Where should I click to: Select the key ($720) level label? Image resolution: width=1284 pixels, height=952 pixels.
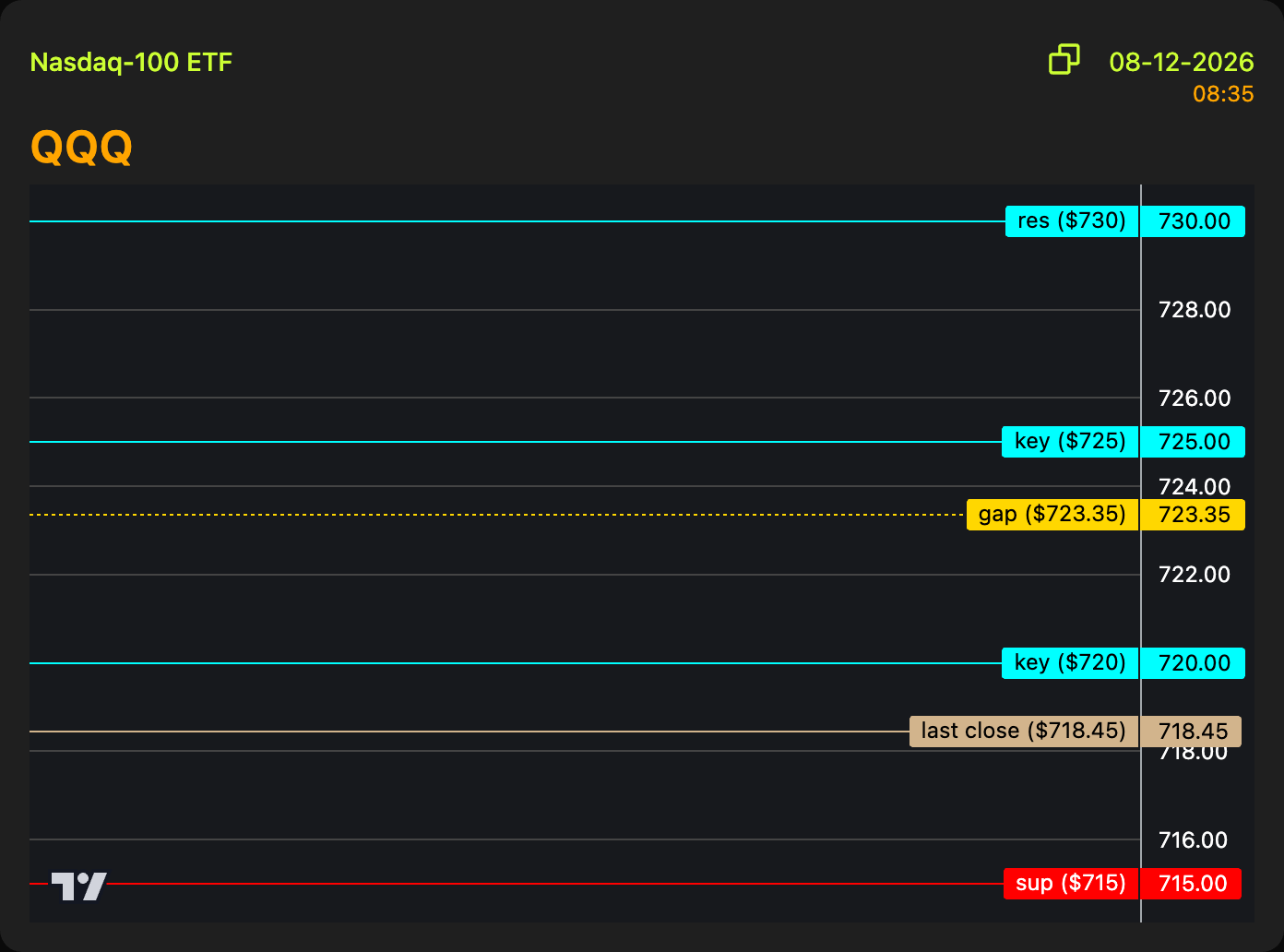coord(1070,663)
